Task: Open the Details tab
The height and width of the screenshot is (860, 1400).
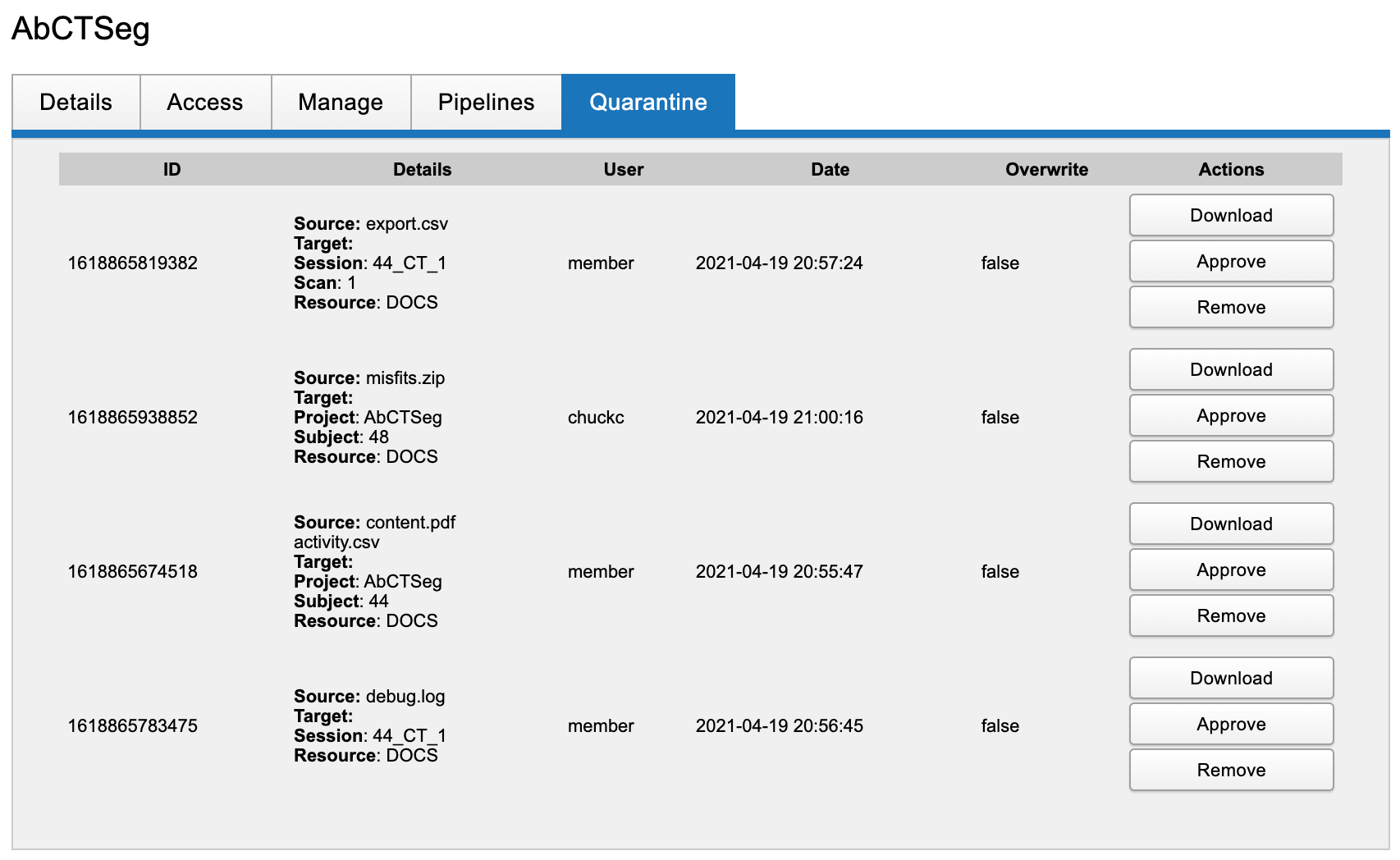Action: [x=75, y=103]
